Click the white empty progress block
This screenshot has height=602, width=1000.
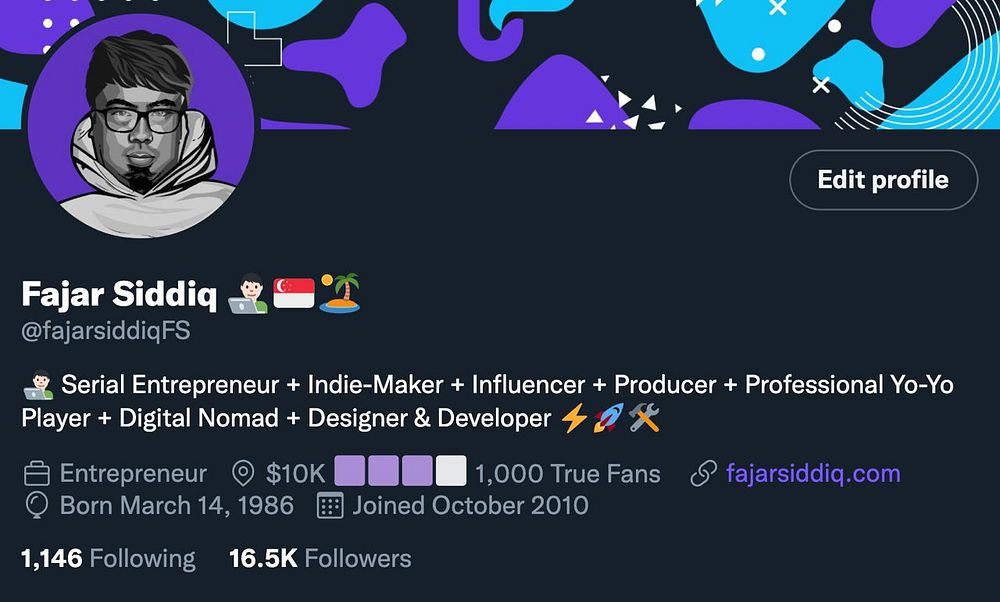click(x=452, y=471)
